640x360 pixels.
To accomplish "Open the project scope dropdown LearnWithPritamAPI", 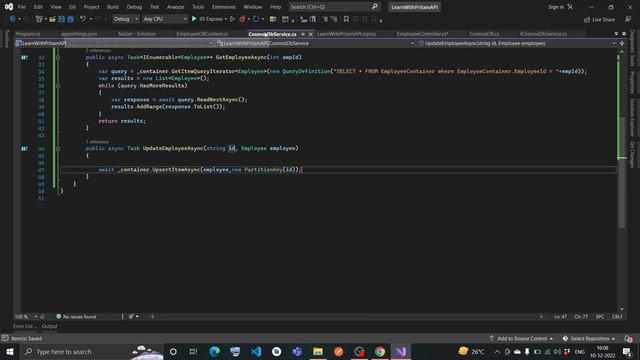I will 114,43.
